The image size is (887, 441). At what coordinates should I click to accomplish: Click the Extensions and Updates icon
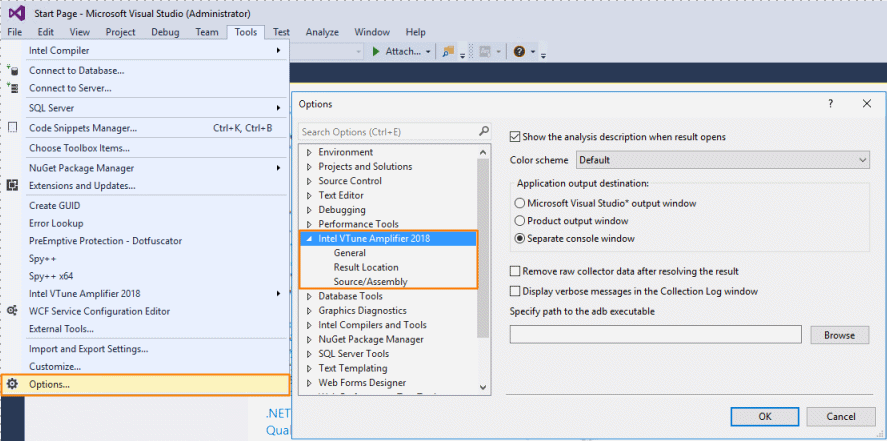[12, 185]
